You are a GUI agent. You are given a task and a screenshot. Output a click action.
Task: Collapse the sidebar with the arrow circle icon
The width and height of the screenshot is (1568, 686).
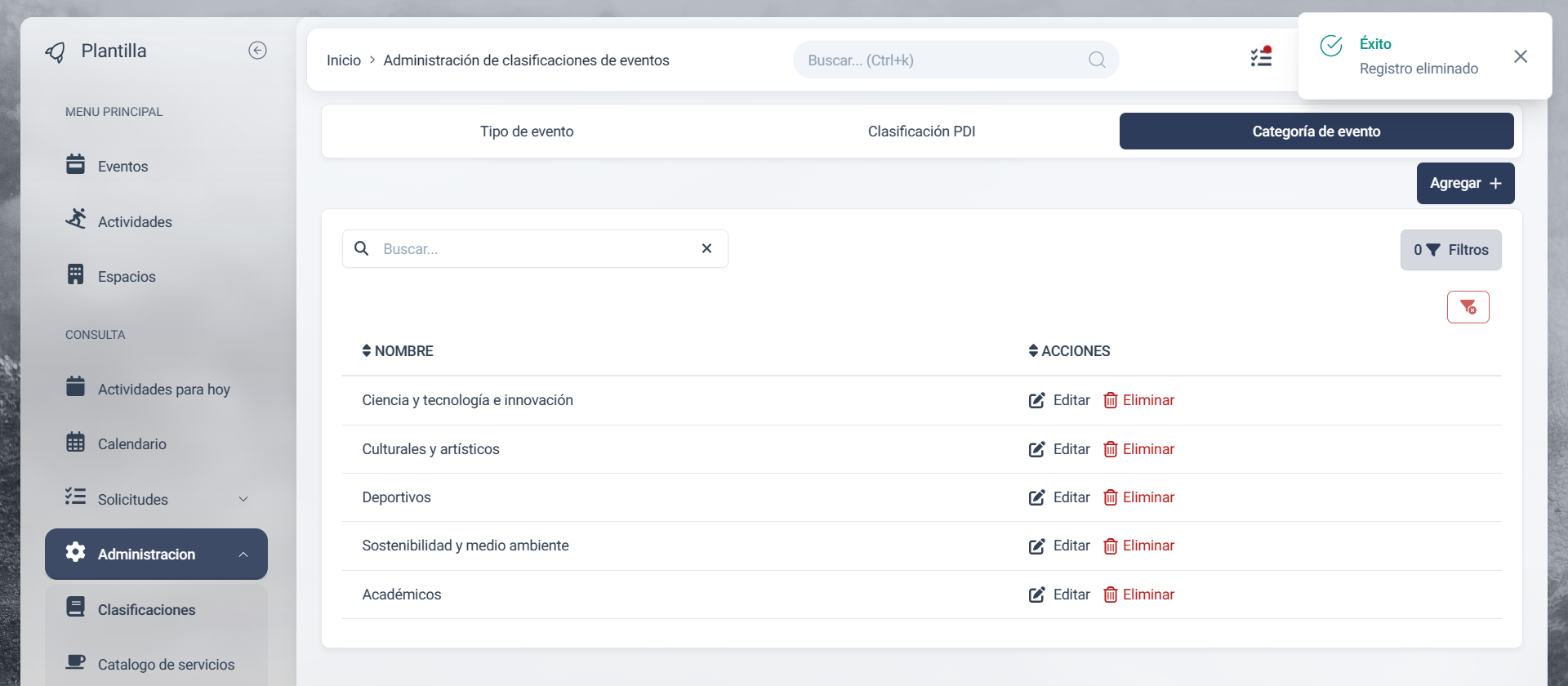pos(257,51)
